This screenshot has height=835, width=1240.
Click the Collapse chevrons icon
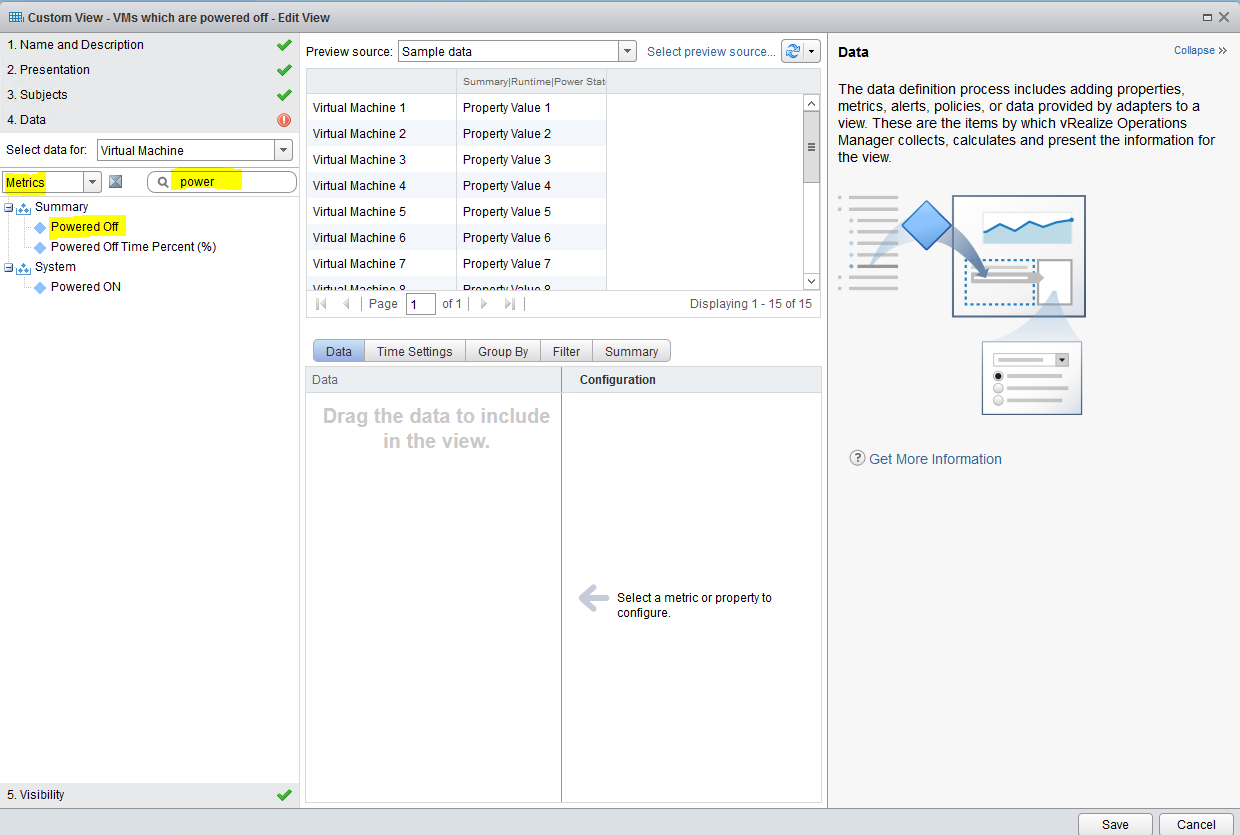coord(1223,50)
